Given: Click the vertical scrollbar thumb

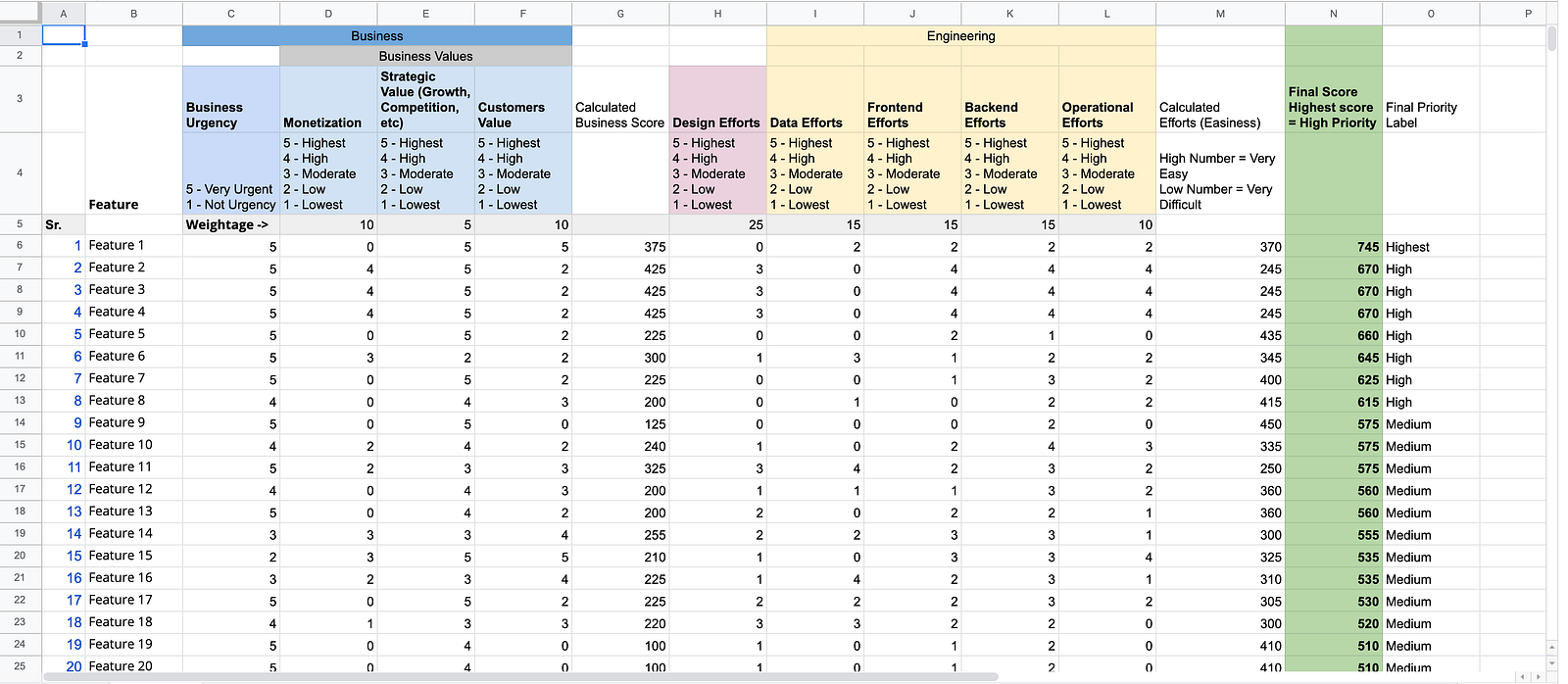Looking at the screenshot, I should [x=1551, y=38].
